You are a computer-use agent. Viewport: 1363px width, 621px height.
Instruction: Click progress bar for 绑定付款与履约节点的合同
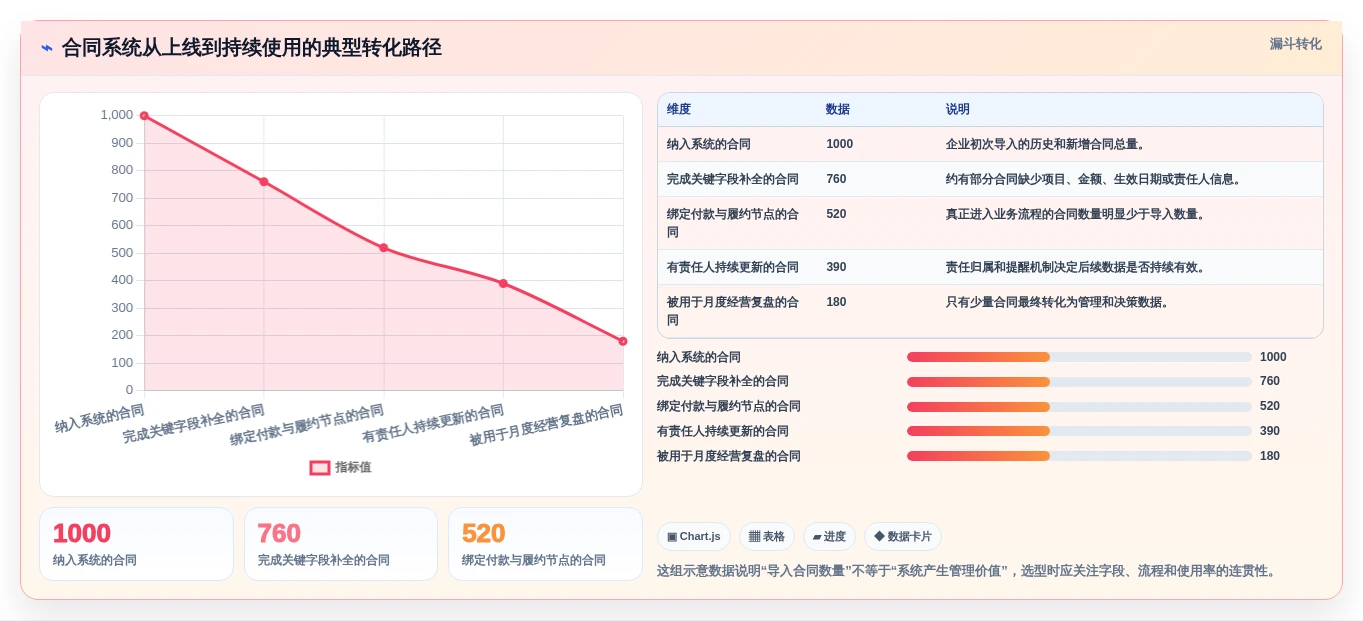click(x=1079, y=407)
